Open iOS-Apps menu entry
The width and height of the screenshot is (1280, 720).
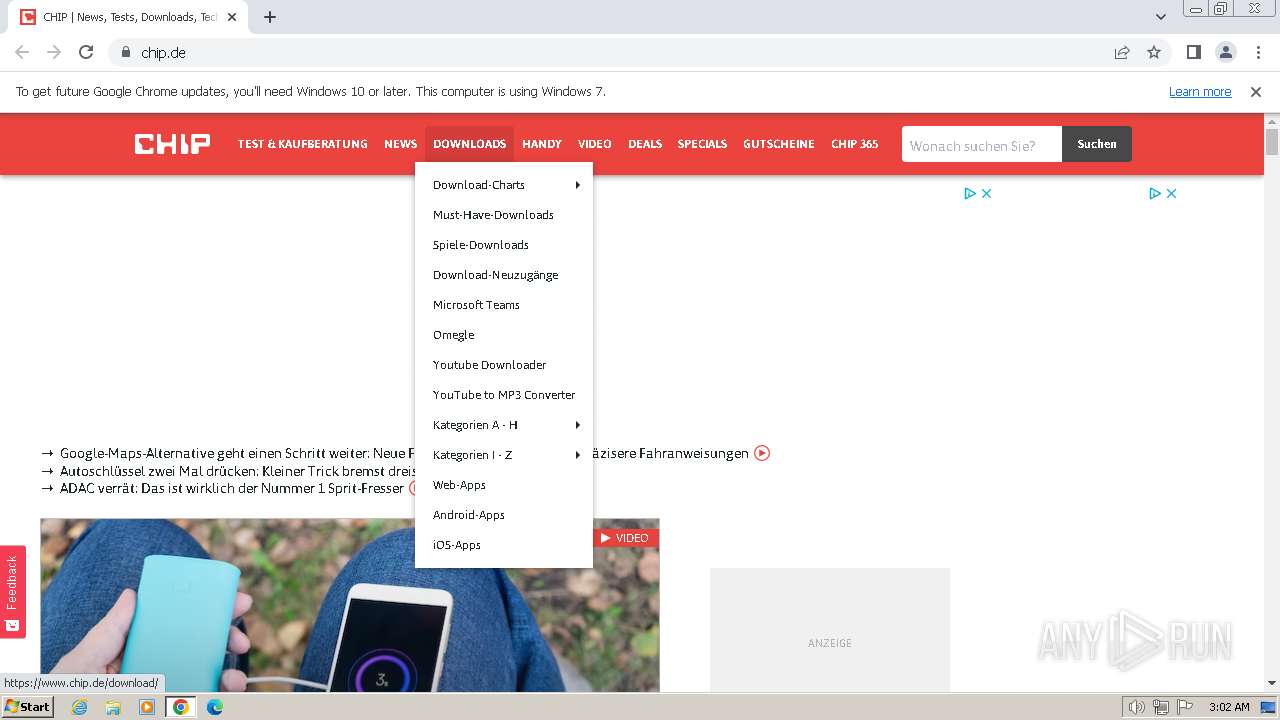pyautogui.click(x=504, y=545)
